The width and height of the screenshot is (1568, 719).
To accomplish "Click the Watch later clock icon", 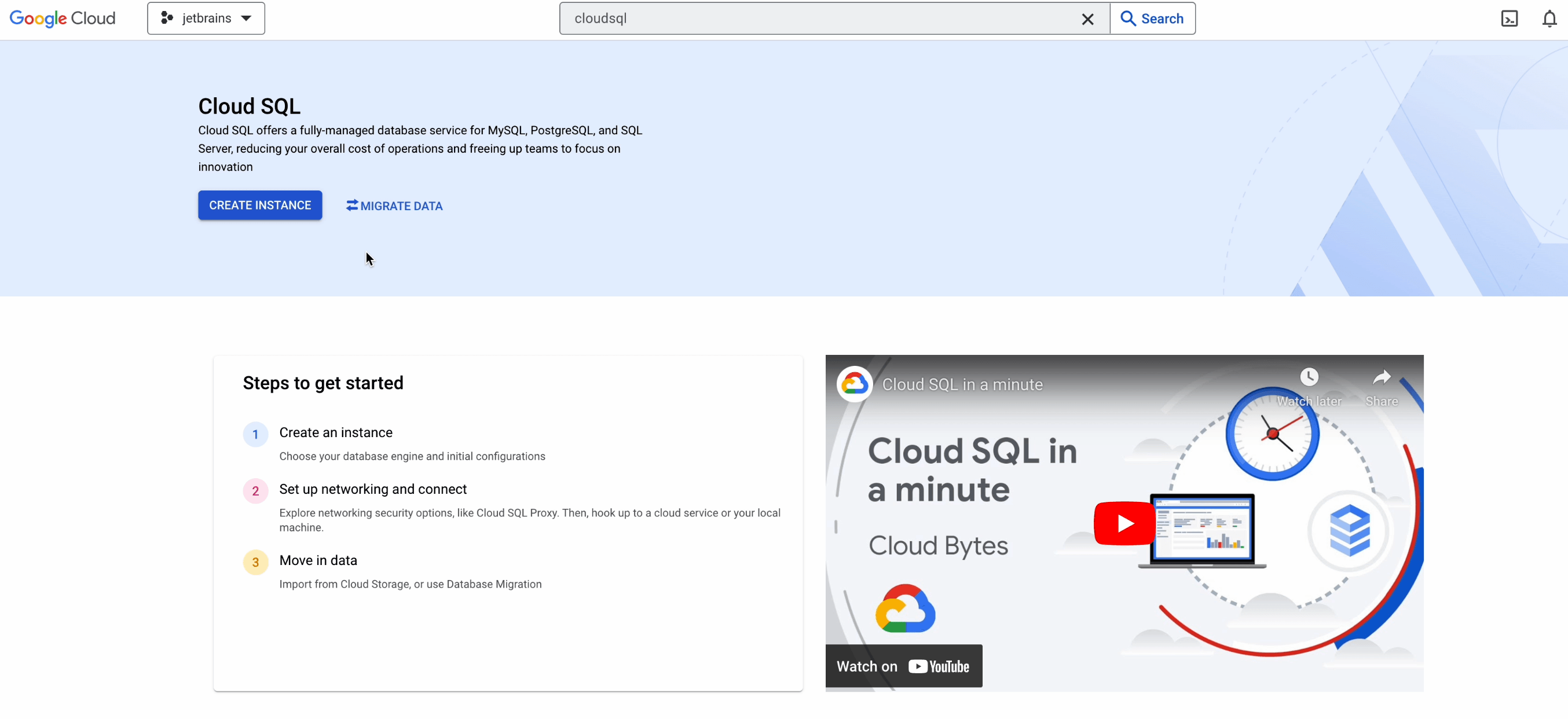I will pyautogui.click(x=1309, y=377).
